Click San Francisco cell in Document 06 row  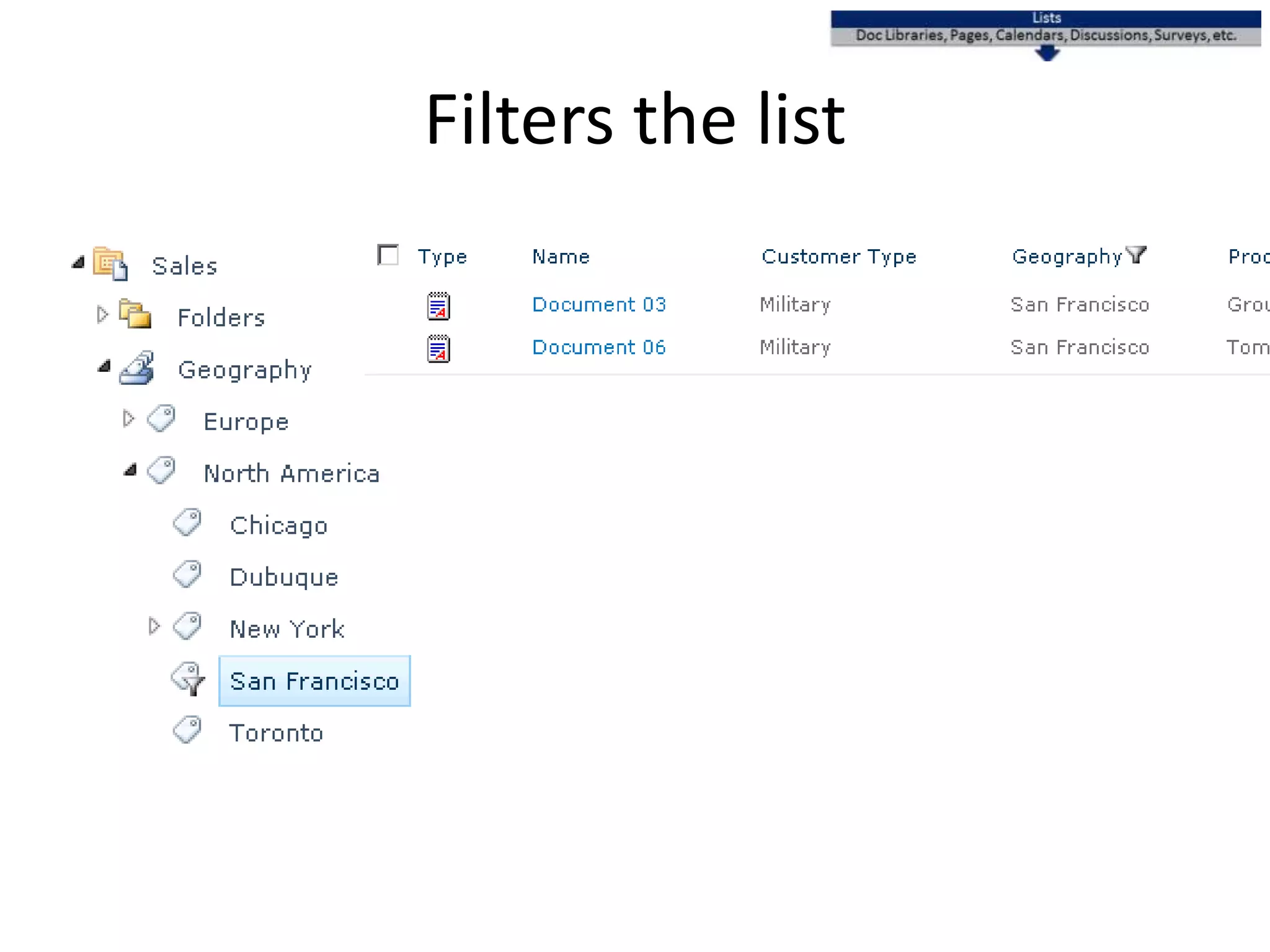(x=1080, y=347)
